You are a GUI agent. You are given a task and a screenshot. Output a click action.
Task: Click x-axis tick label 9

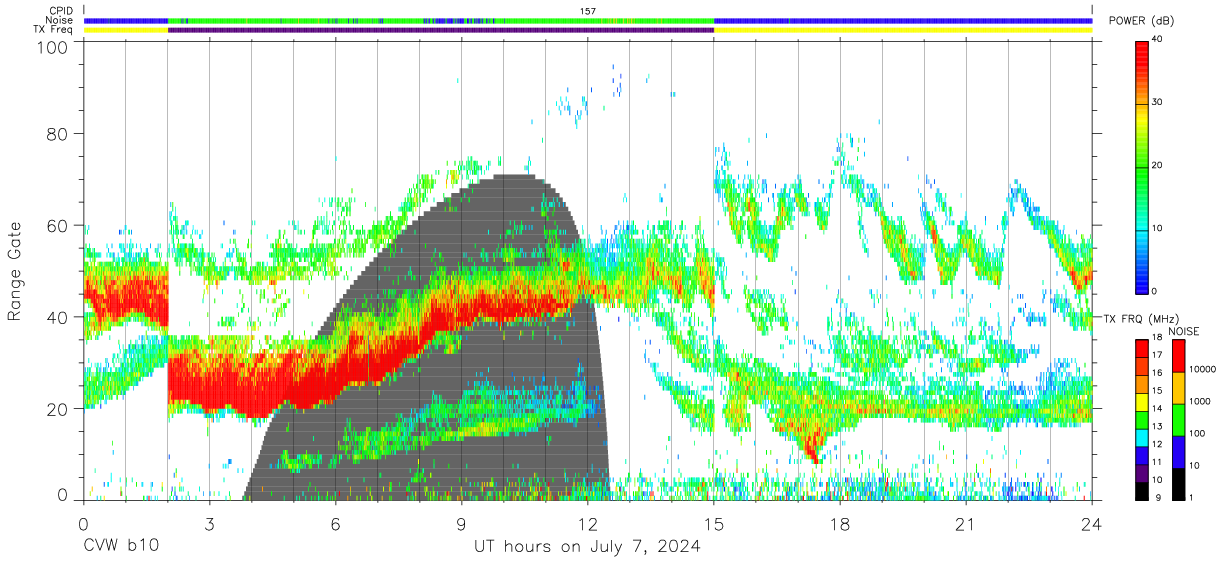461,525
